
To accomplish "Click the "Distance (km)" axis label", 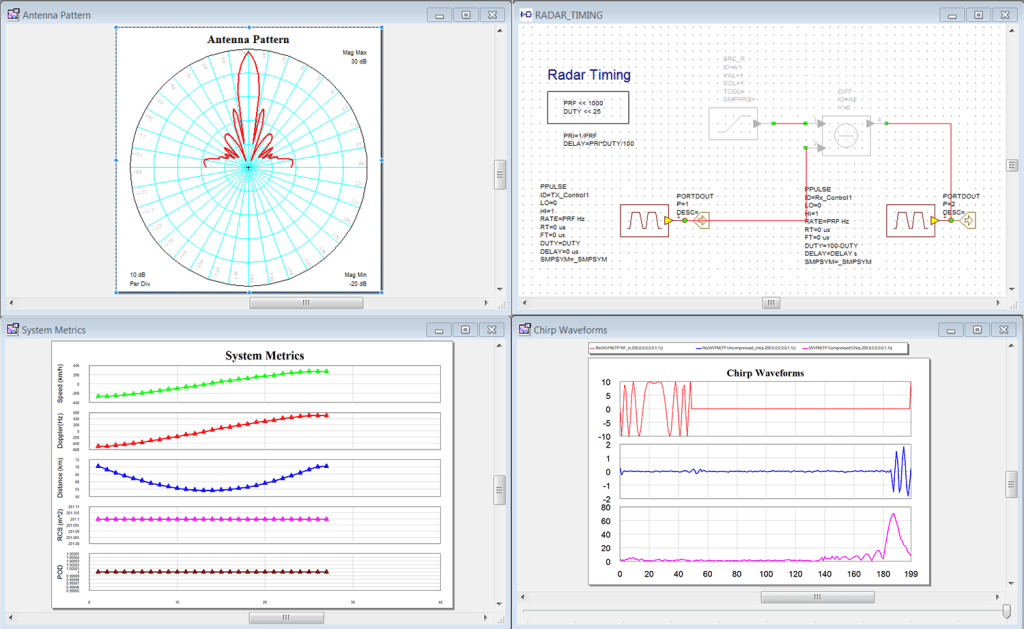I will (x=60, y=478).
